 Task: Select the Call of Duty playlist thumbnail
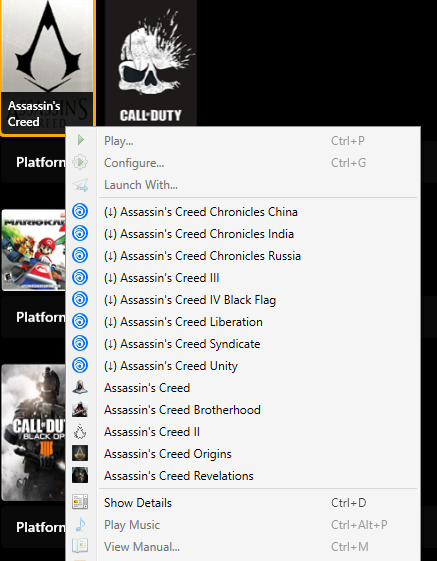151,63
